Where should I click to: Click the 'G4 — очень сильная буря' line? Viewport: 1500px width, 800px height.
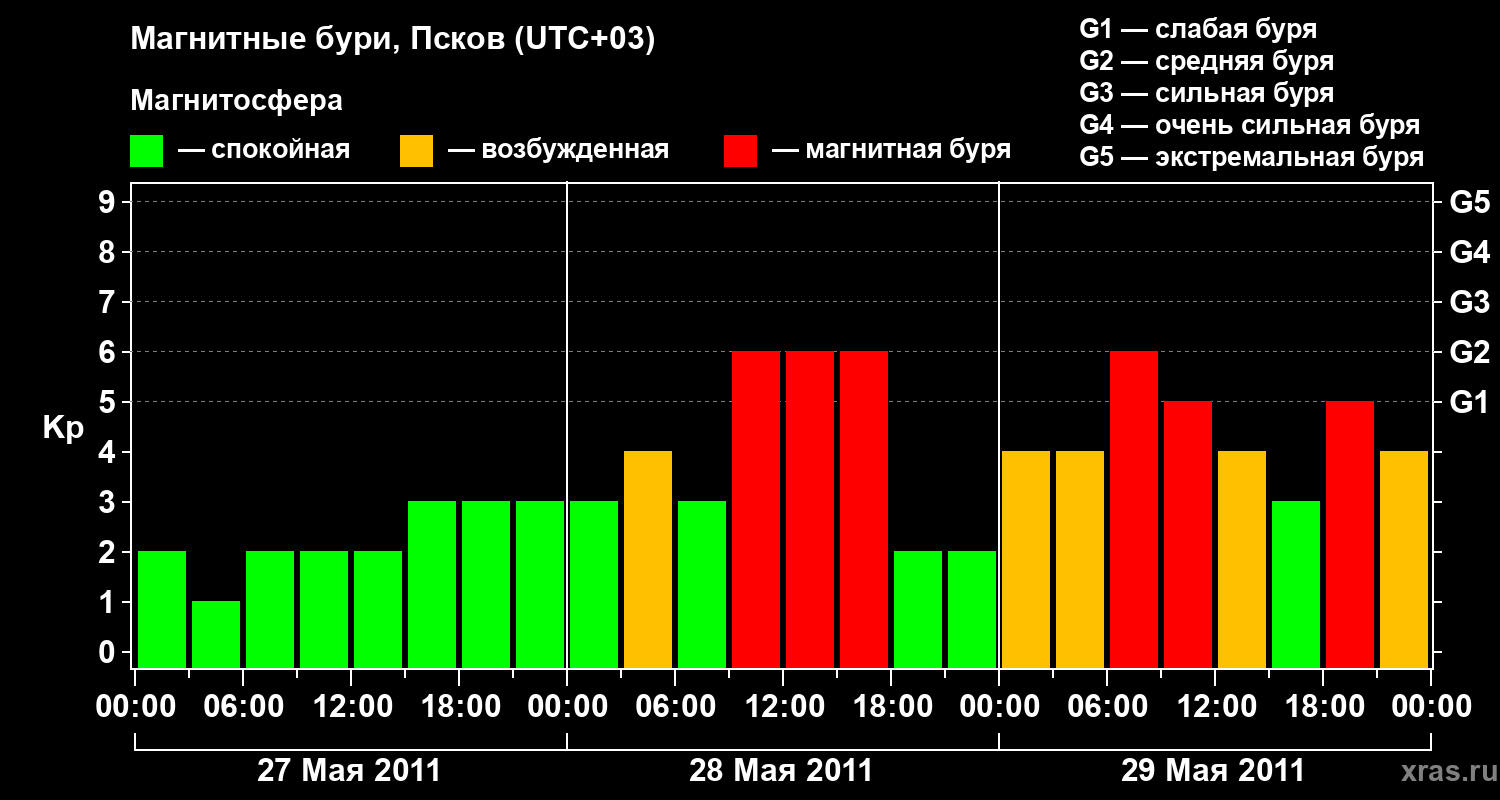click(x=1250, y=125)
